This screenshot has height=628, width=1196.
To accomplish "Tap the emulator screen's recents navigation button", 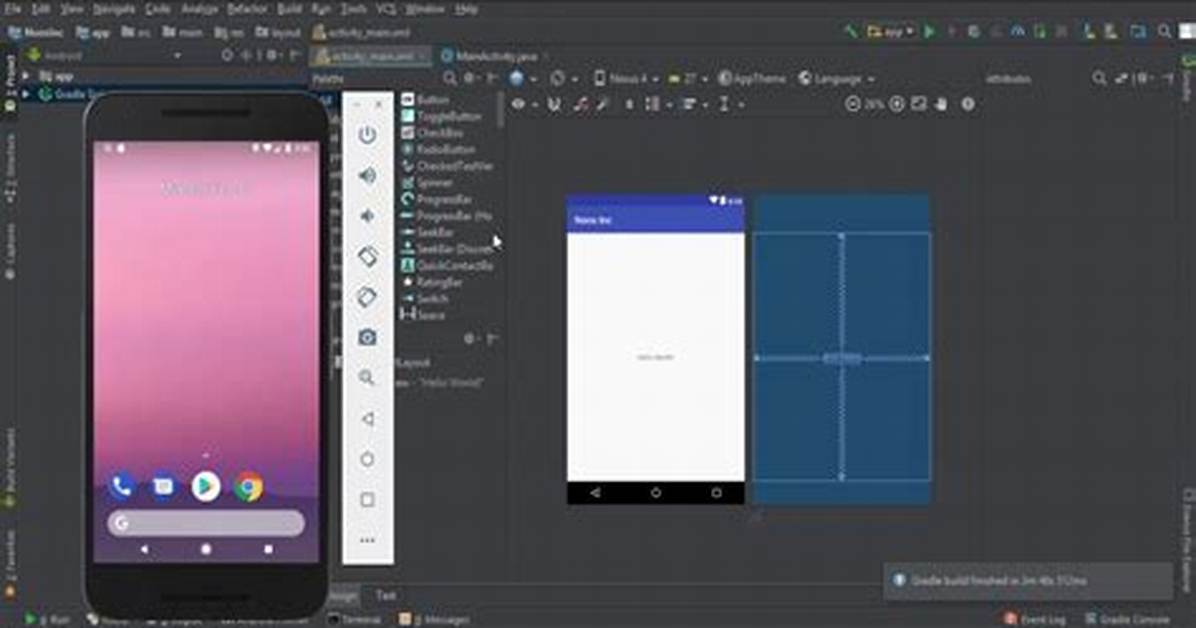I will pyautogui.click(x=268, y=549).
